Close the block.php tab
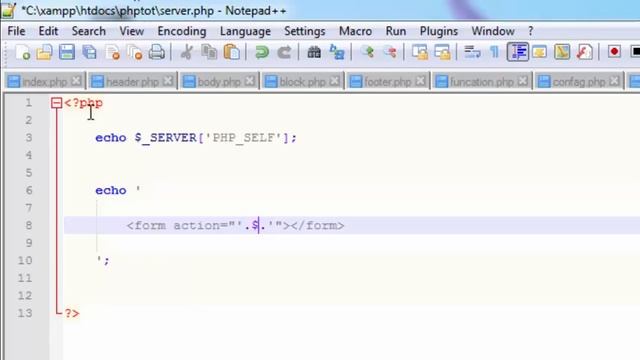640x360 pixels. pos(335,81)
